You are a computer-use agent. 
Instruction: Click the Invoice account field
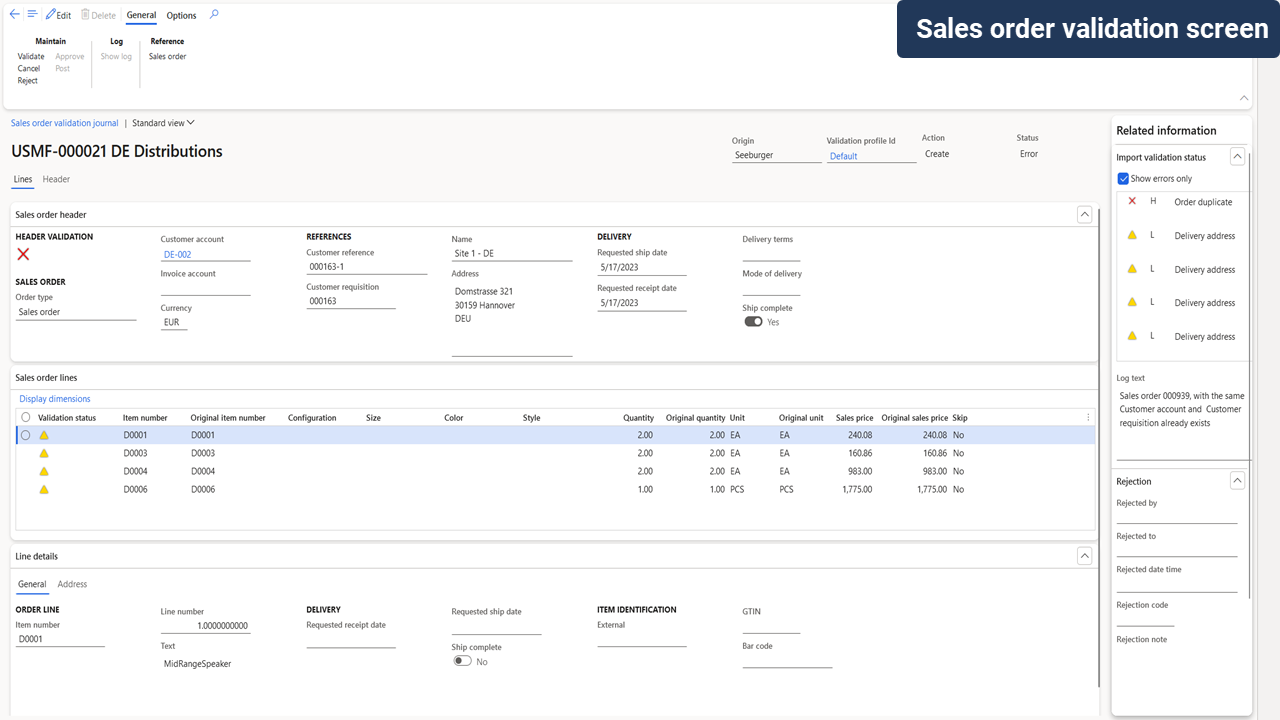point(205,288)
